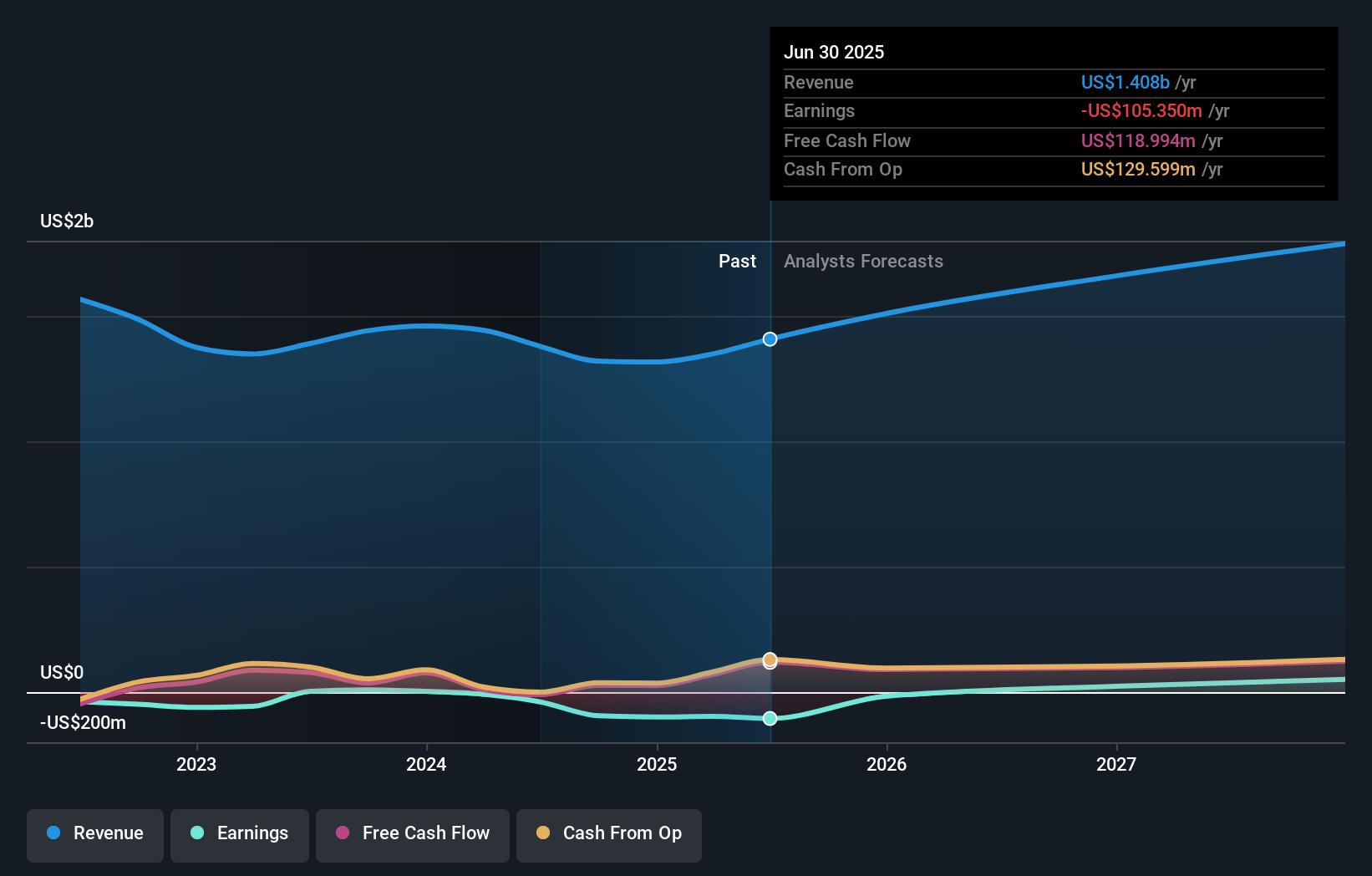Click the Jun 30 2025 tooltip date
Image resolution: width=1372 pixels, height=876 pixels.
coord(834,52)
